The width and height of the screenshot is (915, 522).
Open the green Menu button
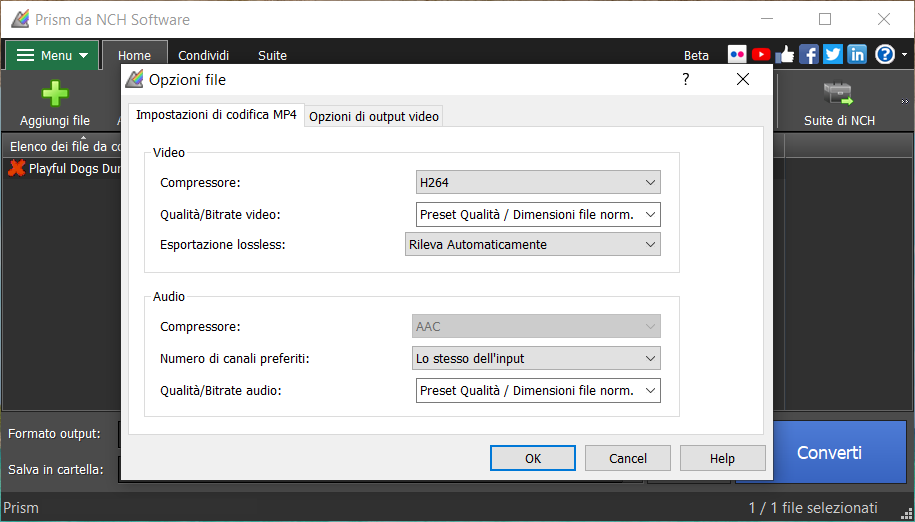pyautogui.click(x=52, y=56)
